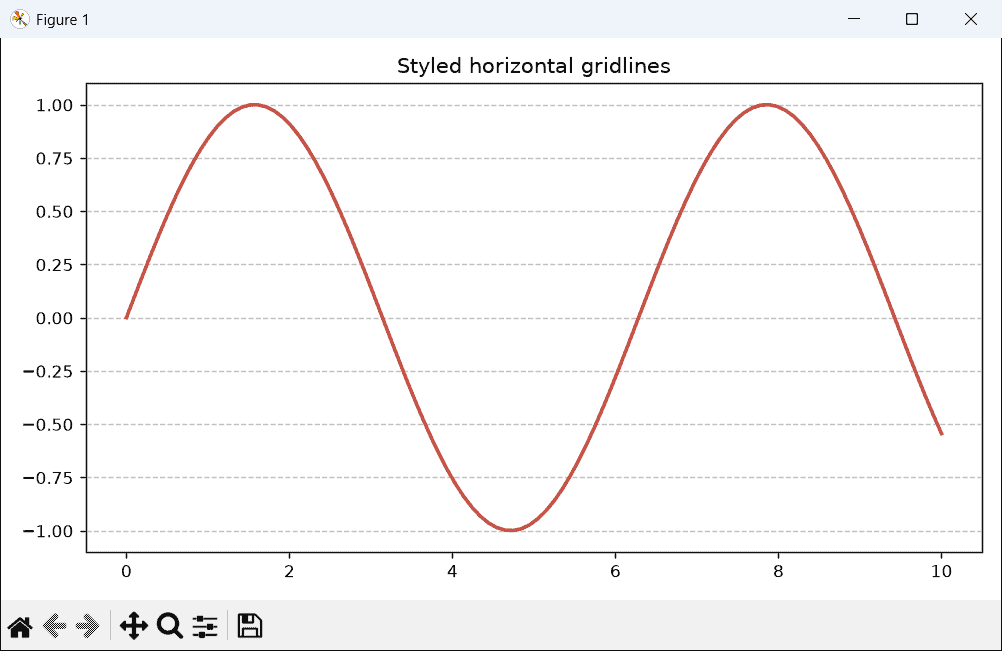
Task: Minimize the Figure 1 window
Action: point(854,19)
